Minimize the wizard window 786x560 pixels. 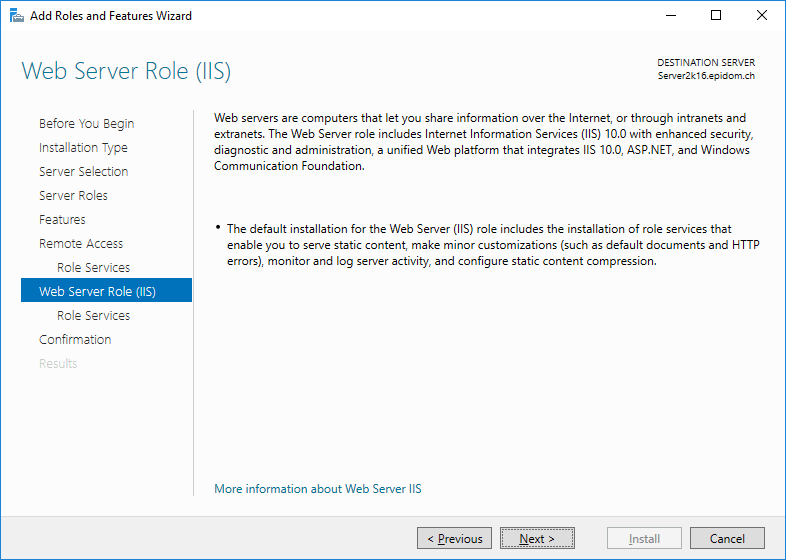pos(671,16)
